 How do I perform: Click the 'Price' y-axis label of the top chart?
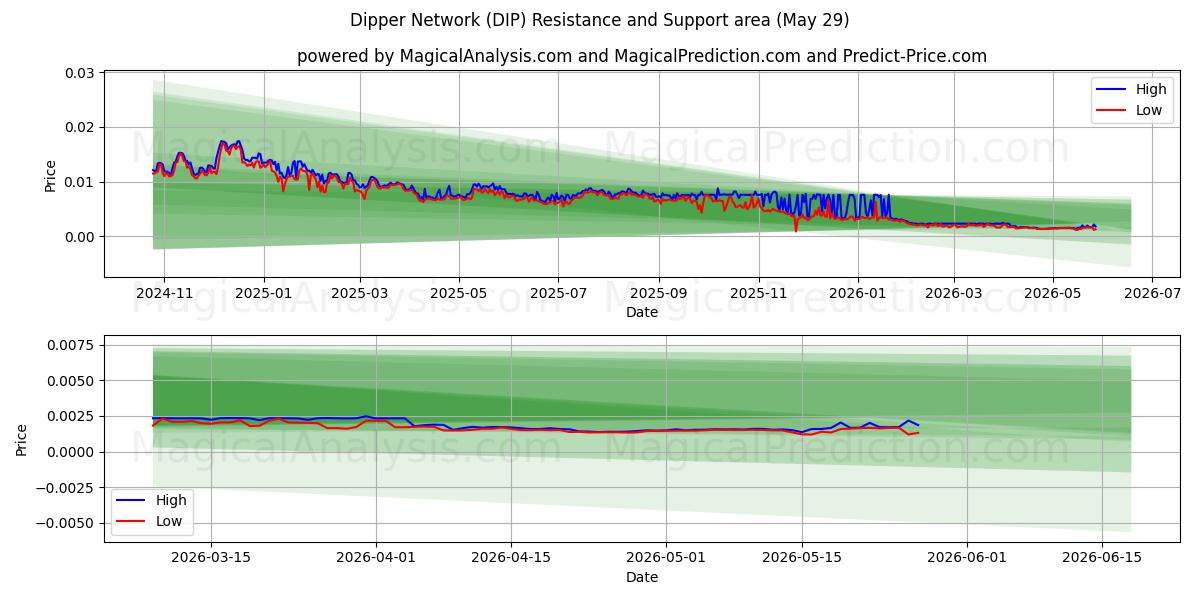point(51,175)
